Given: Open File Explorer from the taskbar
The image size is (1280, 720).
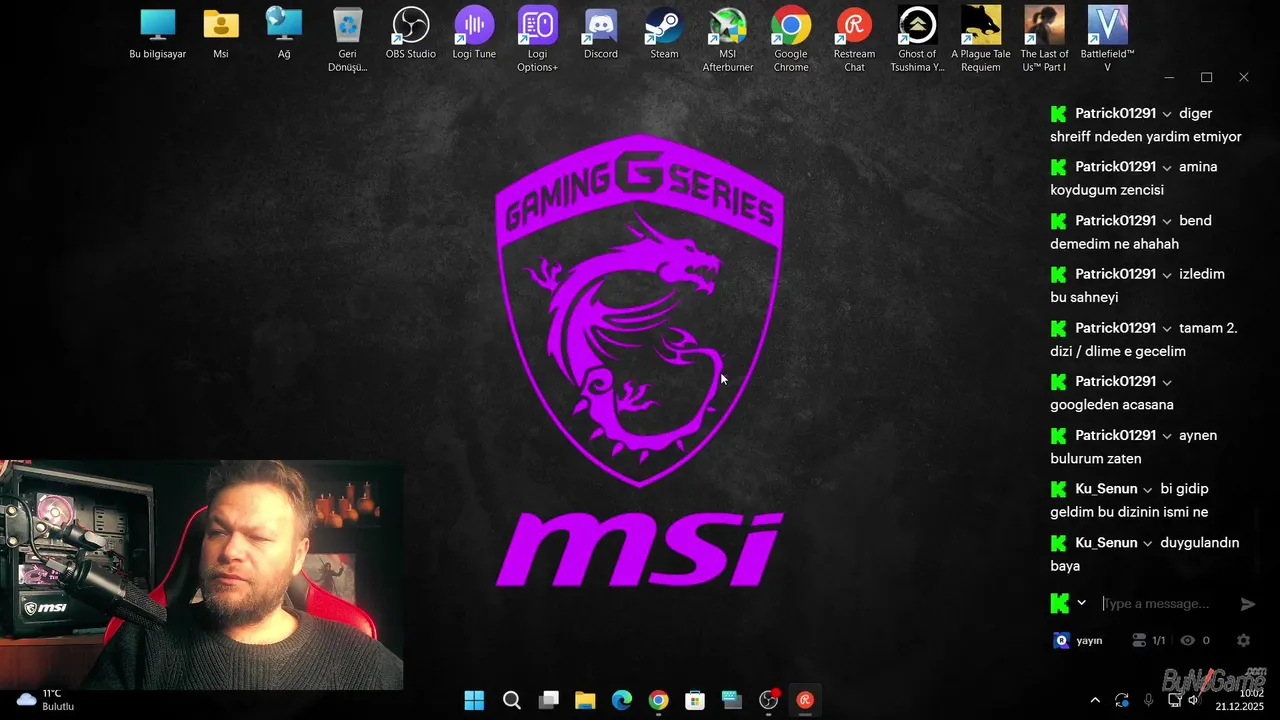Looking at the screenshot, I should [x=585, y=700].
